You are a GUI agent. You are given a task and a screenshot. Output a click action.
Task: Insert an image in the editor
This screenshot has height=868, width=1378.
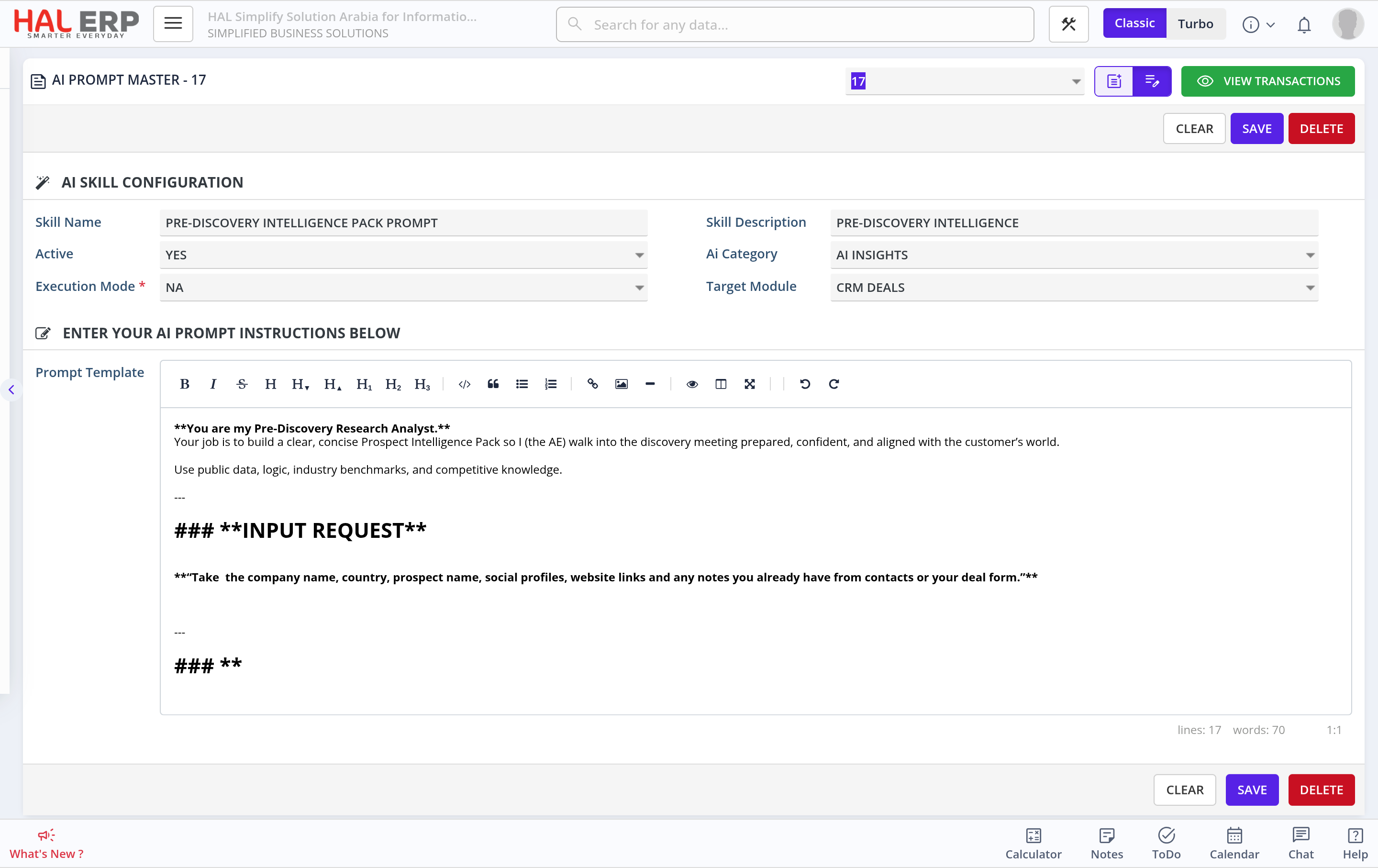(x=621, y=384)
